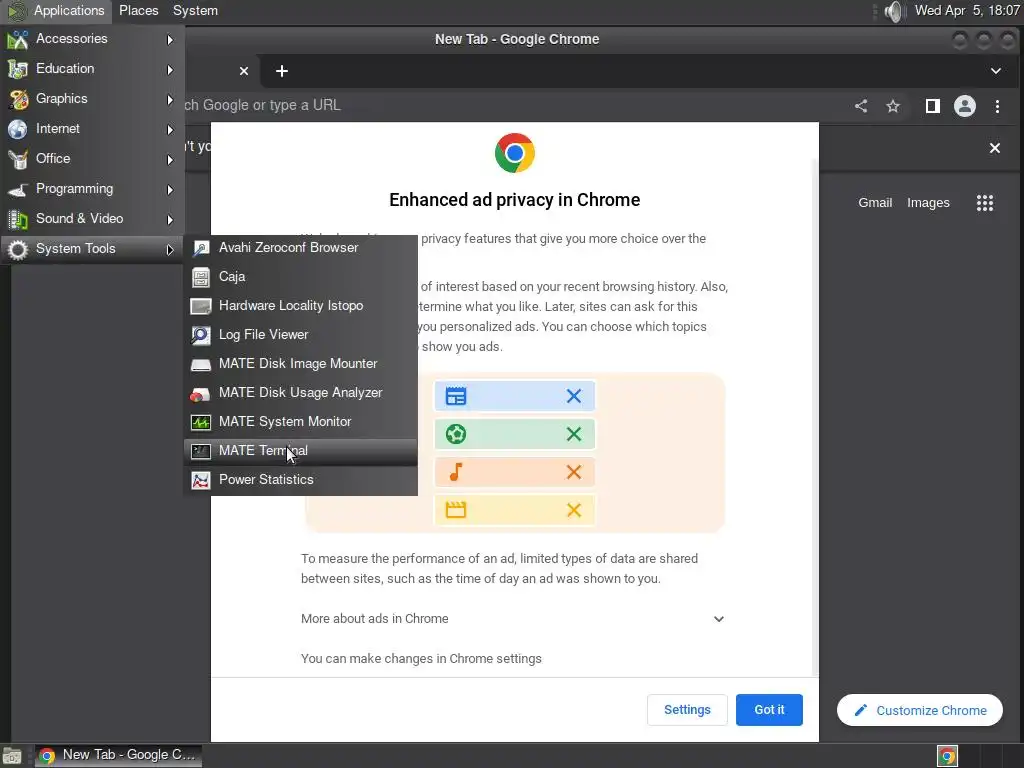
Task: Click the Caja file manager icon
Action: (x=200, y=277)
